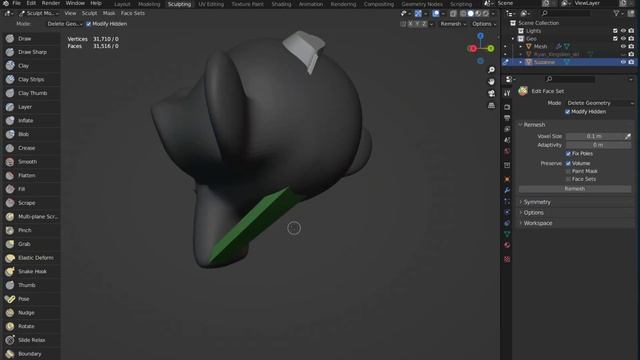The height and width of the screenshot is (360, 640).
Task: Select the Nudge brush
Action: tap(32, 313)
